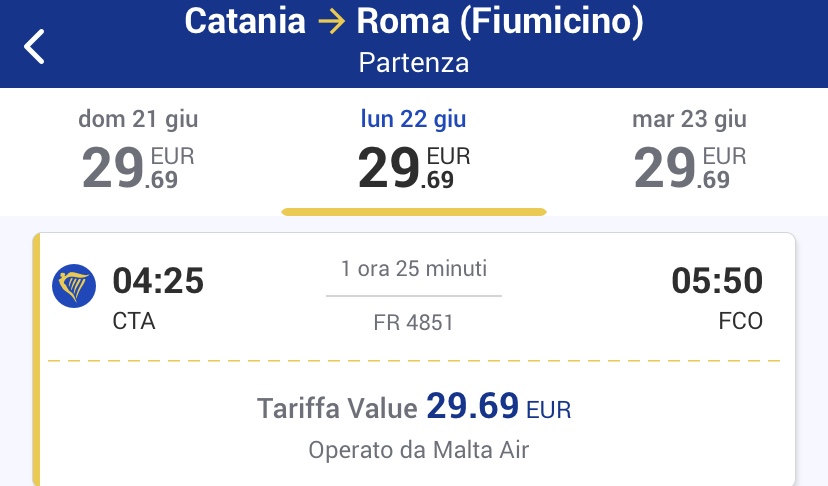
Task: Click the CTA departure airport code
Action: coord(134,322)
